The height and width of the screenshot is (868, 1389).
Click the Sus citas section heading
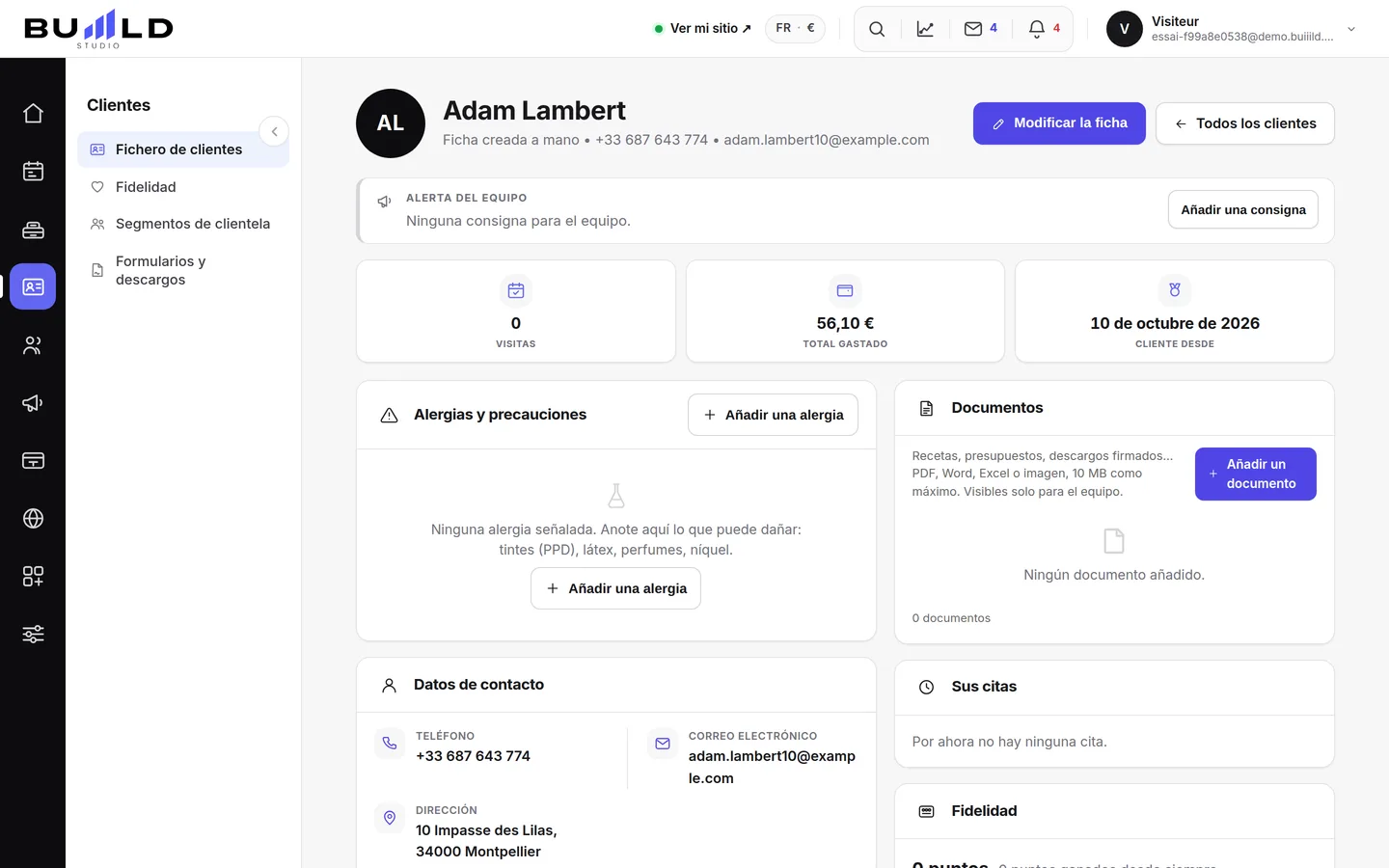click(x=984, y=687)
